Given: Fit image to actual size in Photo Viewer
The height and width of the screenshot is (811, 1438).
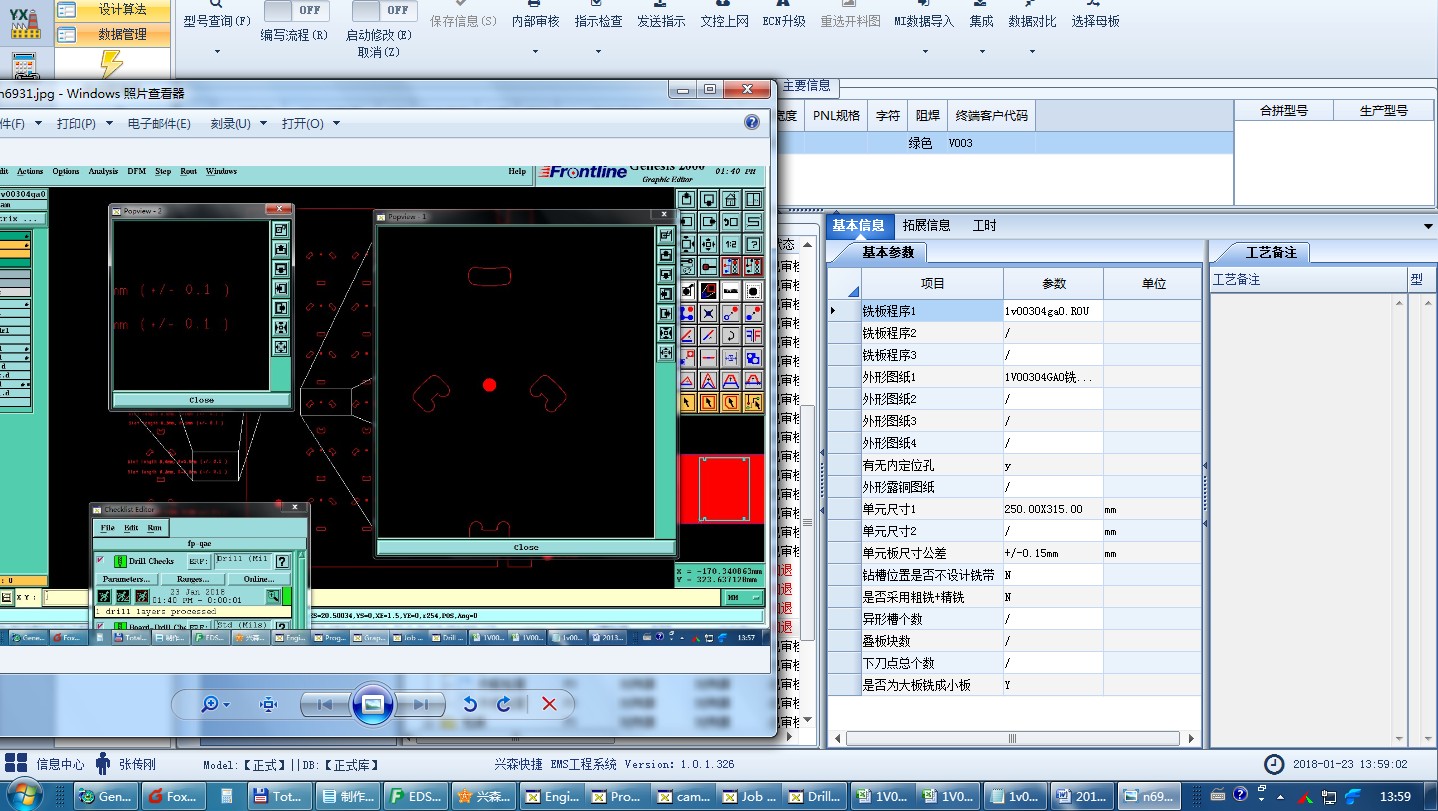Looking at the screenshot, I should 268,704.
